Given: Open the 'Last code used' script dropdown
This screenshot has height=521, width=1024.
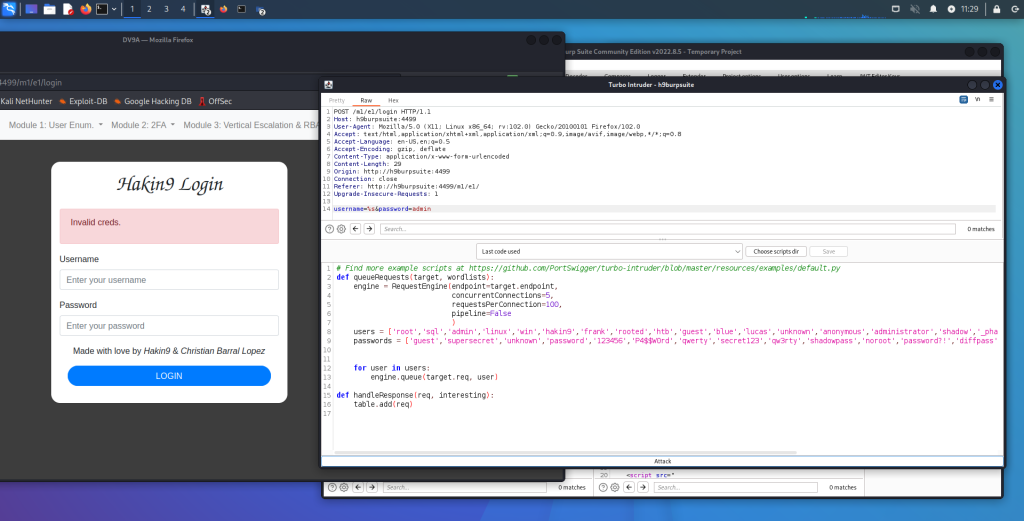Looking at the screenshot, I should 609,251.
